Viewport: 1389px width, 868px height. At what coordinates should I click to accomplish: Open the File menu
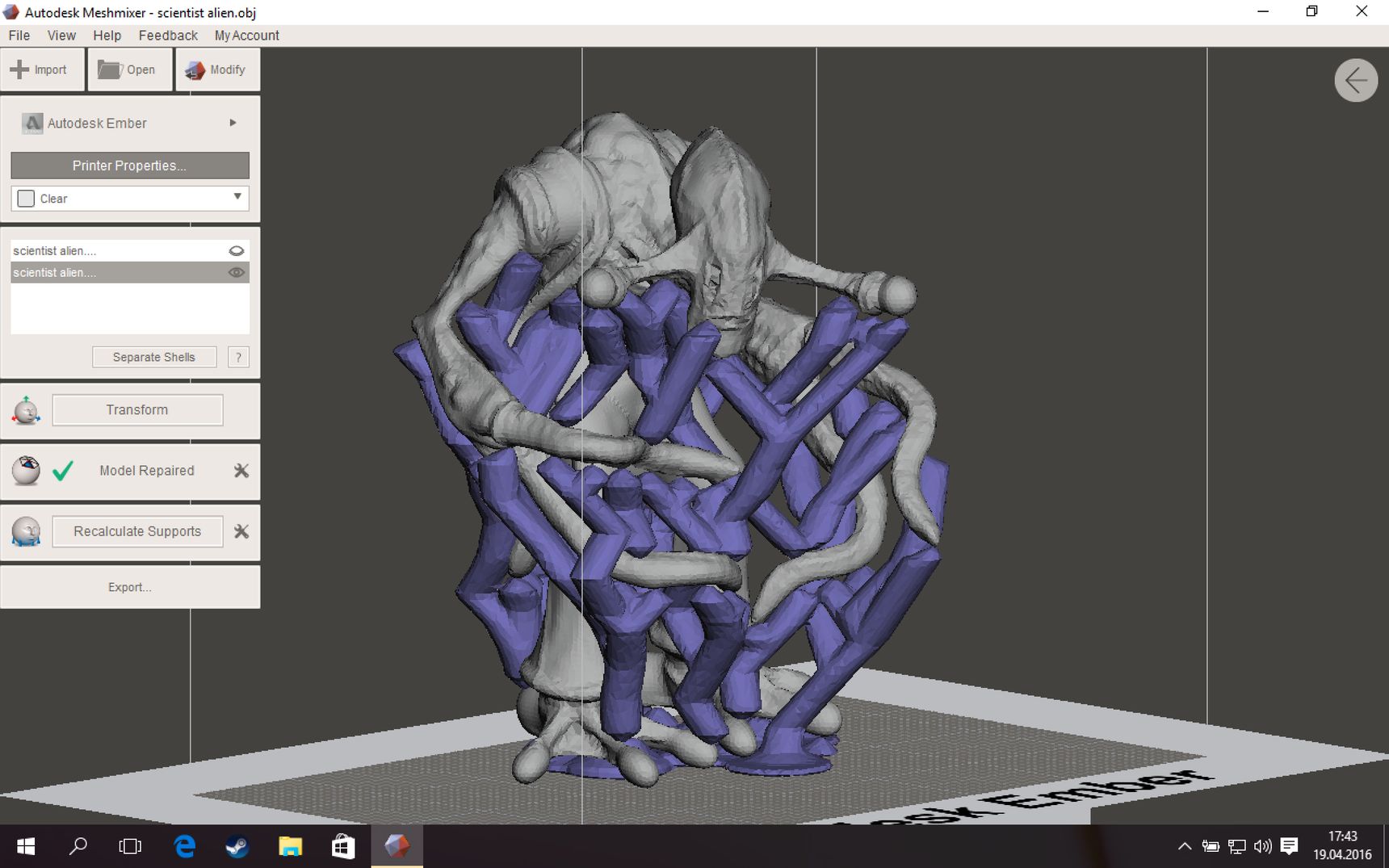coord(19,36)
